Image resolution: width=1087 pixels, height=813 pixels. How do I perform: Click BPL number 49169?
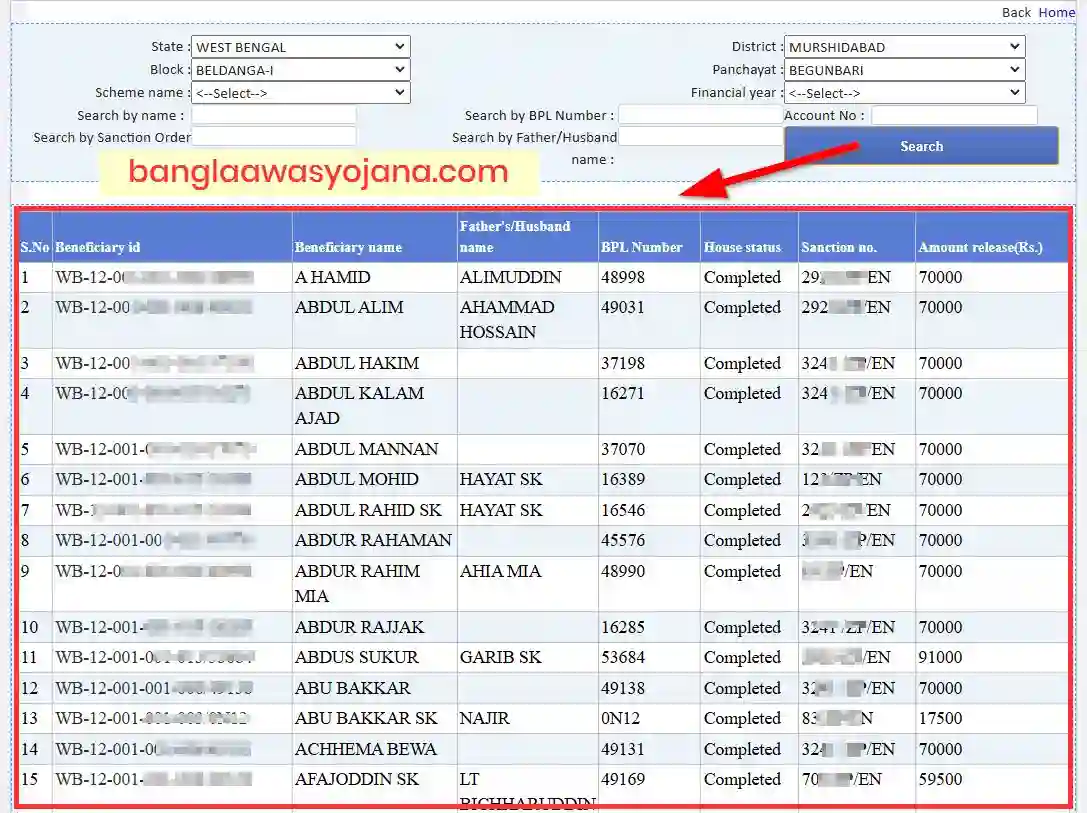click(x=623, y=779)
